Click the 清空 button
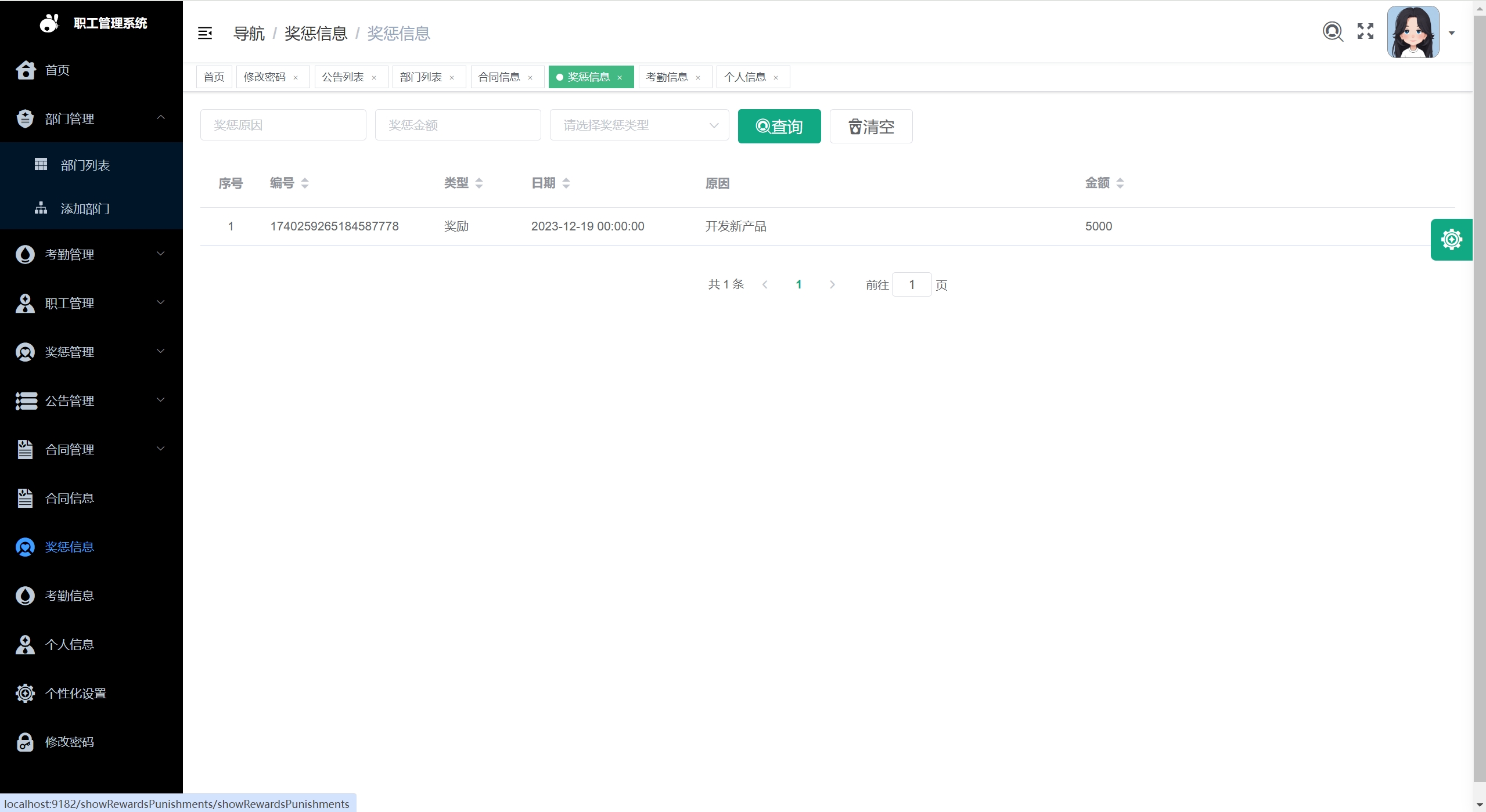The width and height of the screenshot is (1486, 812). (x=870, y=127)
